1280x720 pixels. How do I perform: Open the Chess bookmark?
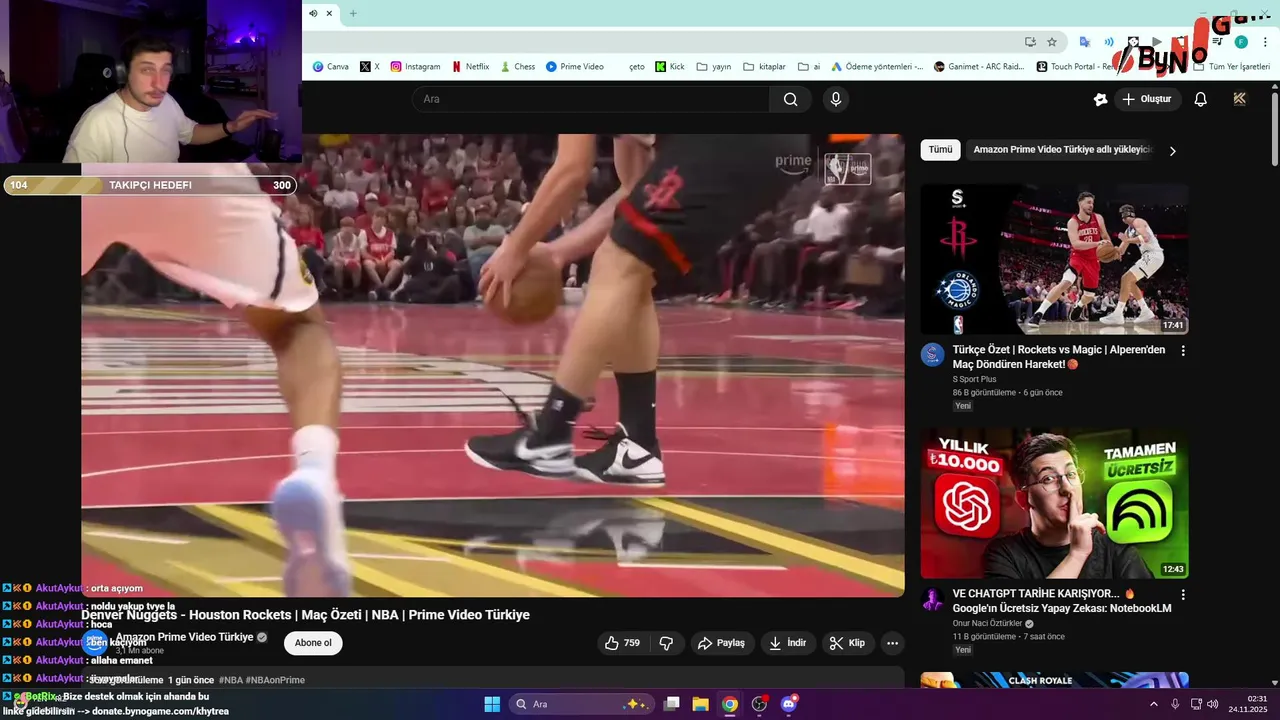pos(518,67)
